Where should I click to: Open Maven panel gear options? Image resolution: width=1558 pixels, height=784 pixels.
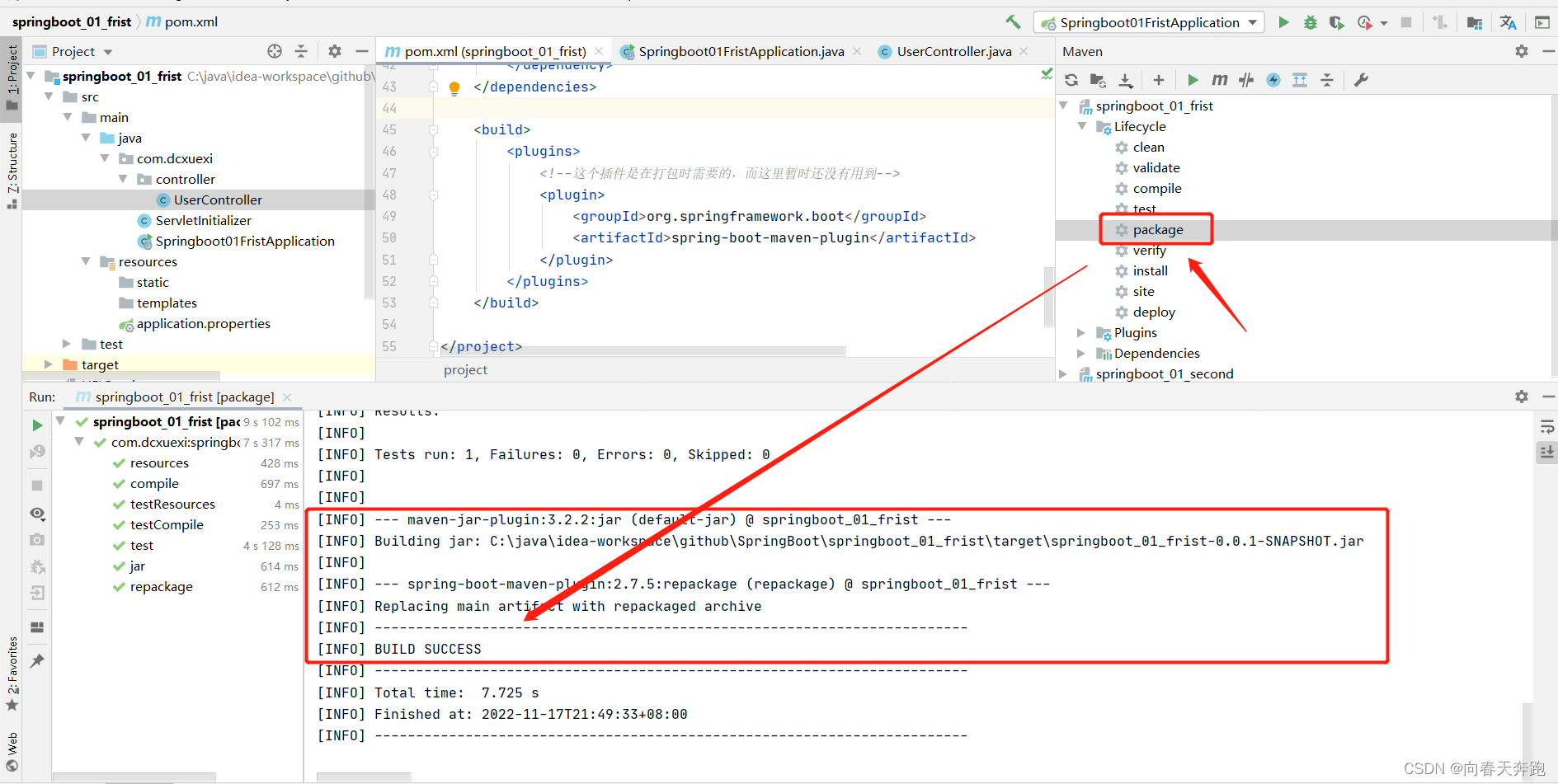1522,51
